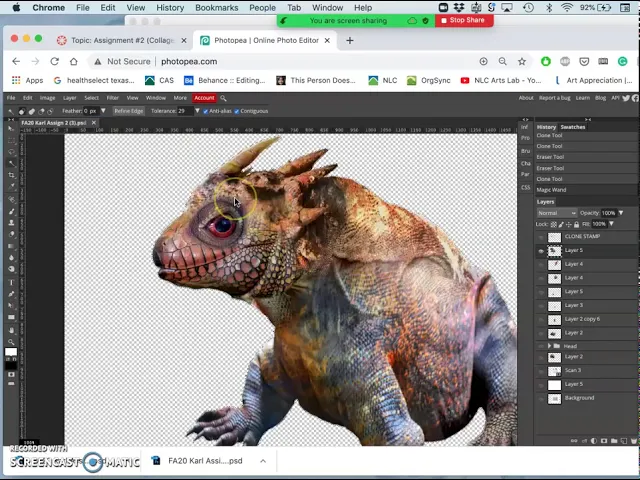Choose the Unite with selection mode icon

tap(31, 111)
